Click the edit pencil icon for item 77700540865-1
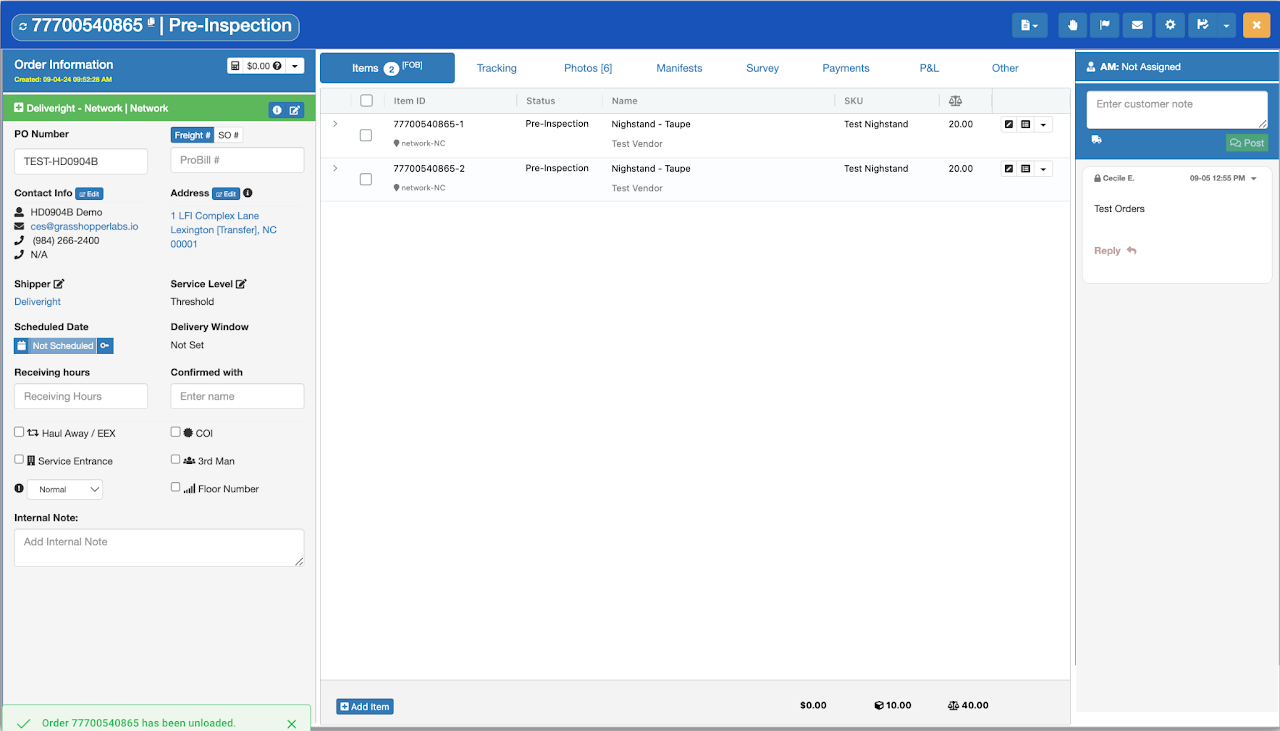This screenshot has height=731, width=1280. coord(1009,125)
